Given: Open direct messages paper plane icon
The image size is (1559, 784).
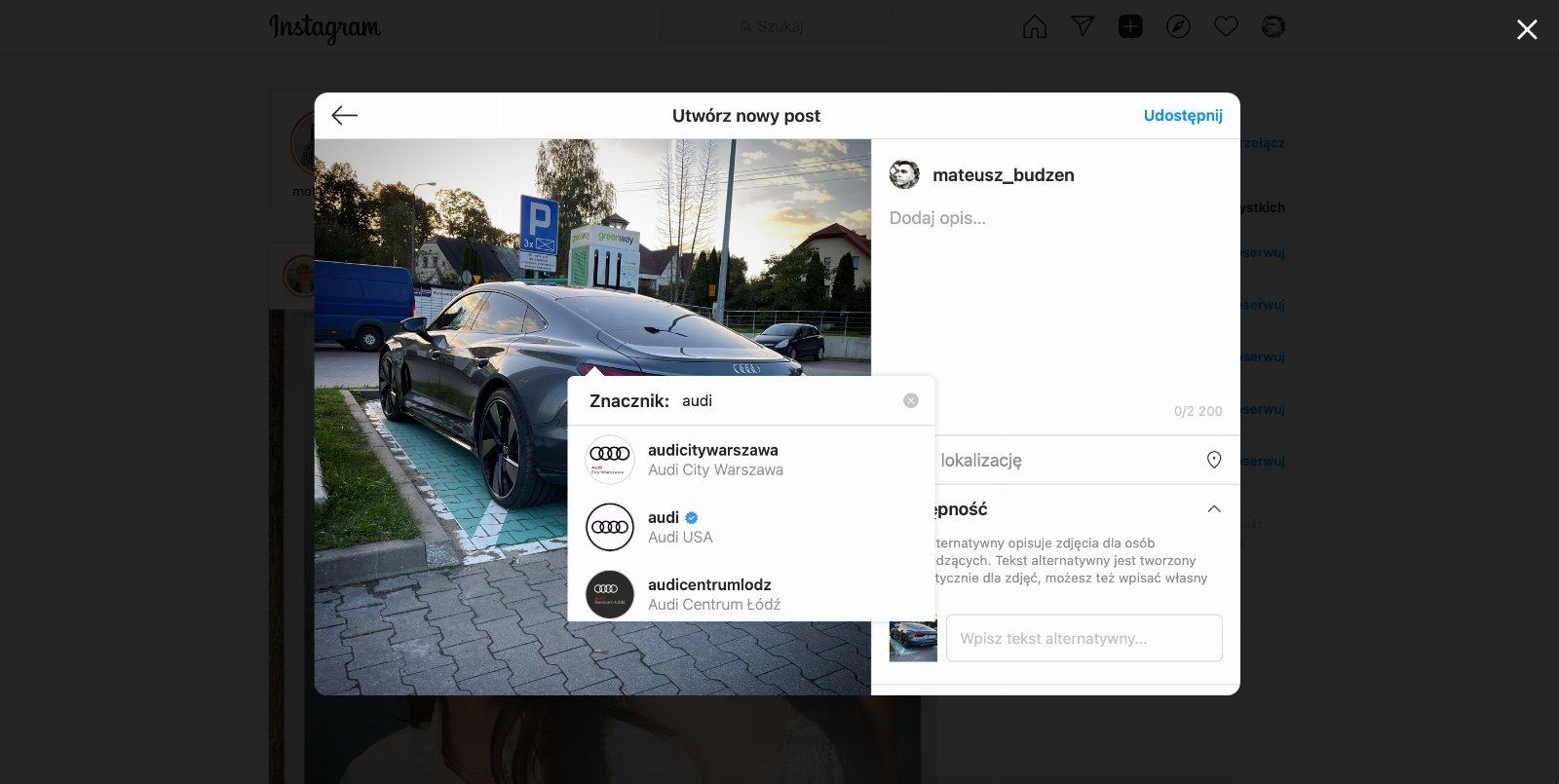Looking at the screenshot, I should [x=1082, y=26].
